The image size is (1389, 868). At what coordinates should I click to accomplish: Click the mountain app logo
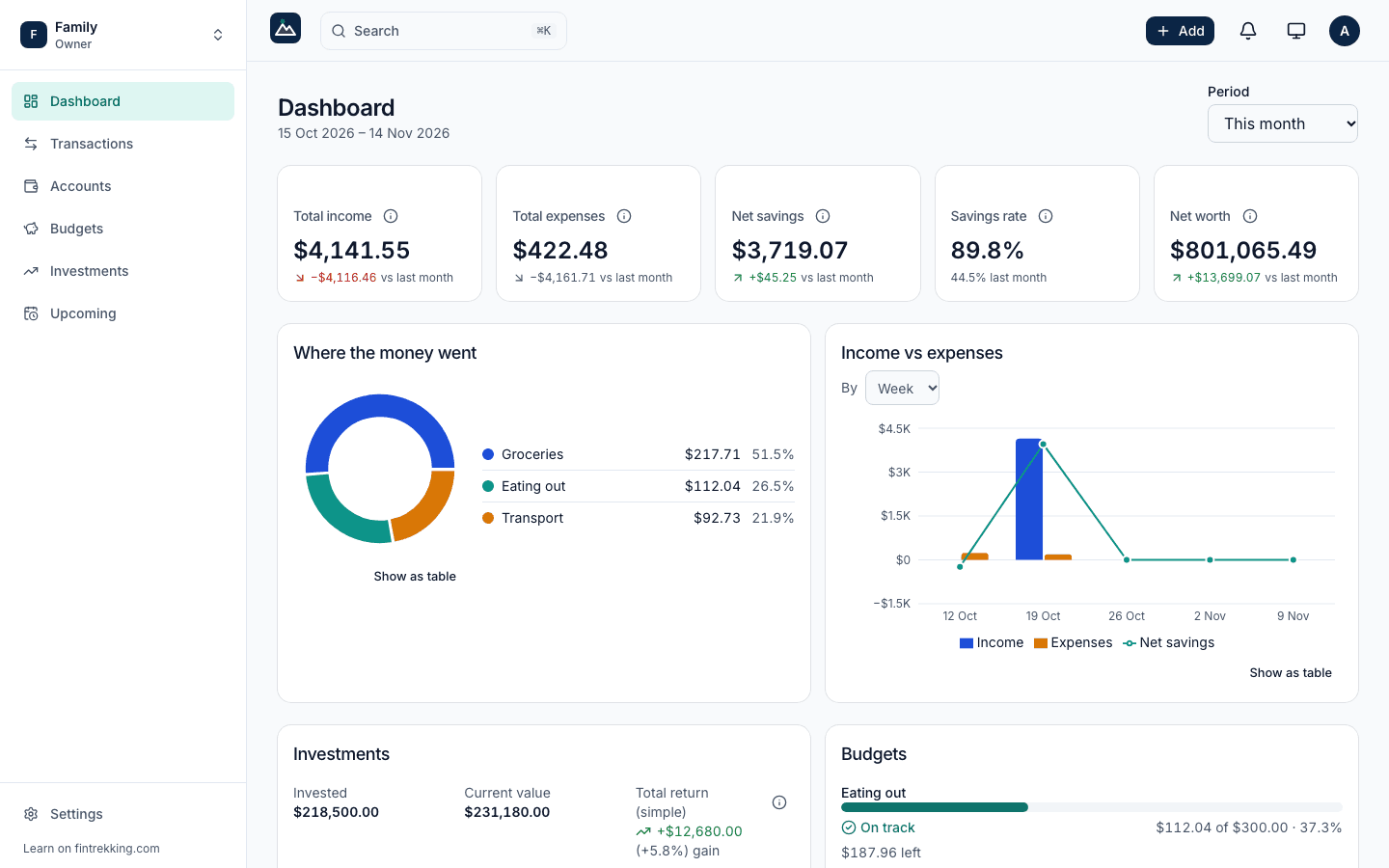pyautogui.click(x=286, y=29)
